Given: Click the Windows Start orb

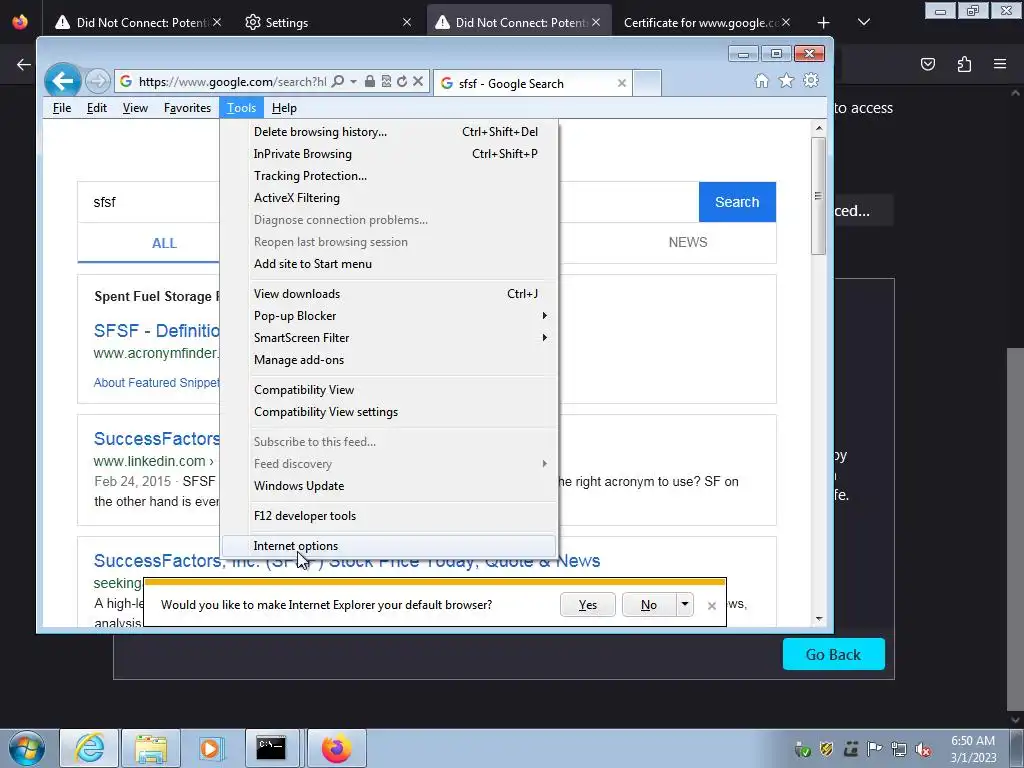Looking at the screenshot, I should point(26,748).
